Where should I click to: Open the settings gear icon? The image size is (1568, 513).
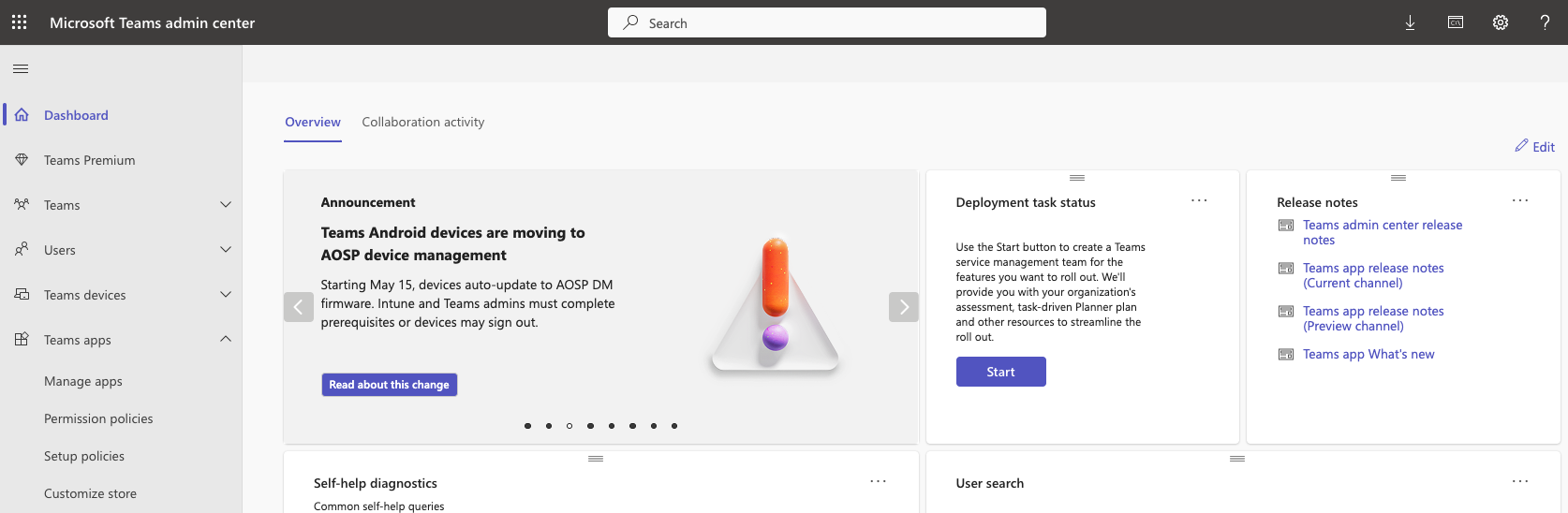pyautogui.click(x=1501, y=22)
